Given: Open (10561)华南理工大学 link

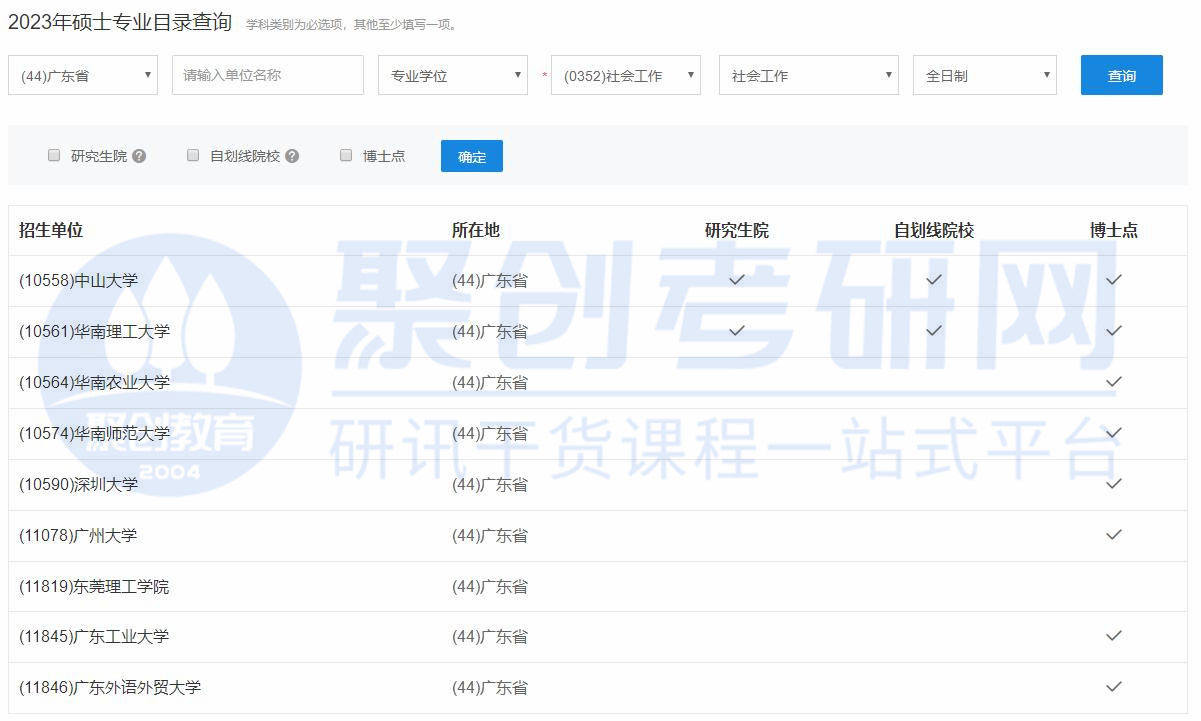Looking at the screenshot, I should (94, 331).
